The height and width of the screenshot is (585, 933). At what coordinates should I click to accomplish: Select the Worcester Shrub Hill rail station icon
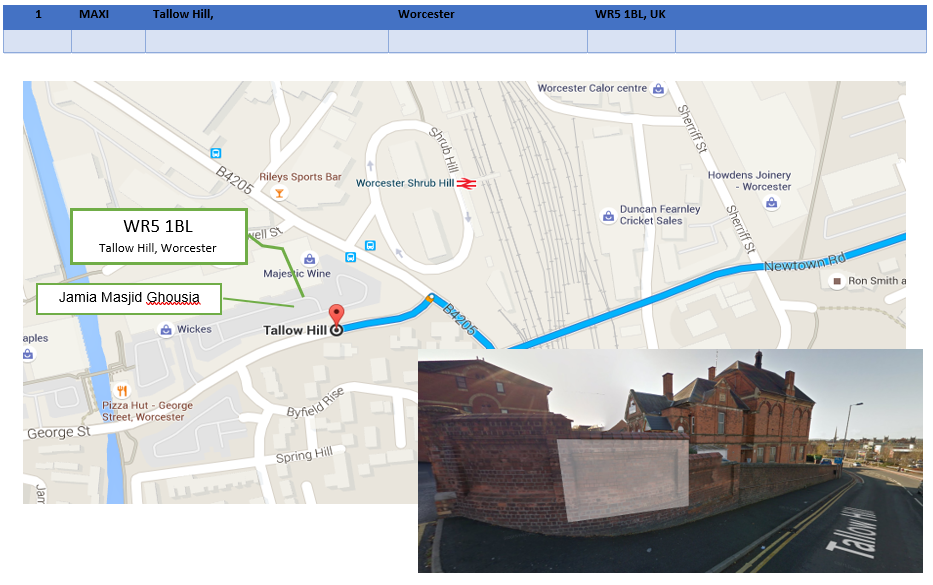(x=465, y=184)
